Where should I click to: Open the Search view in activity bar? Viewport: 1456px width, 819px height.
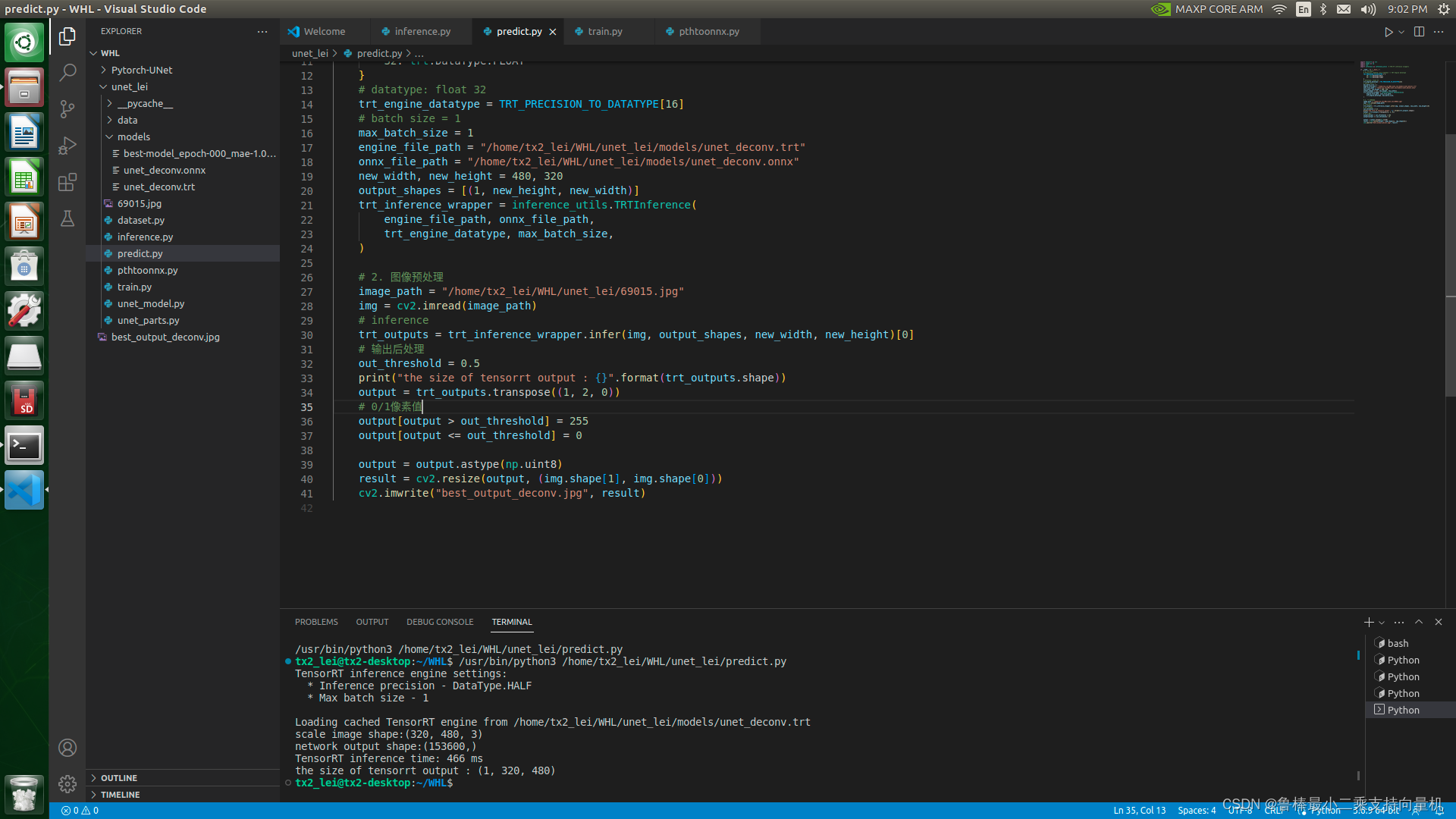coord(67,72)
